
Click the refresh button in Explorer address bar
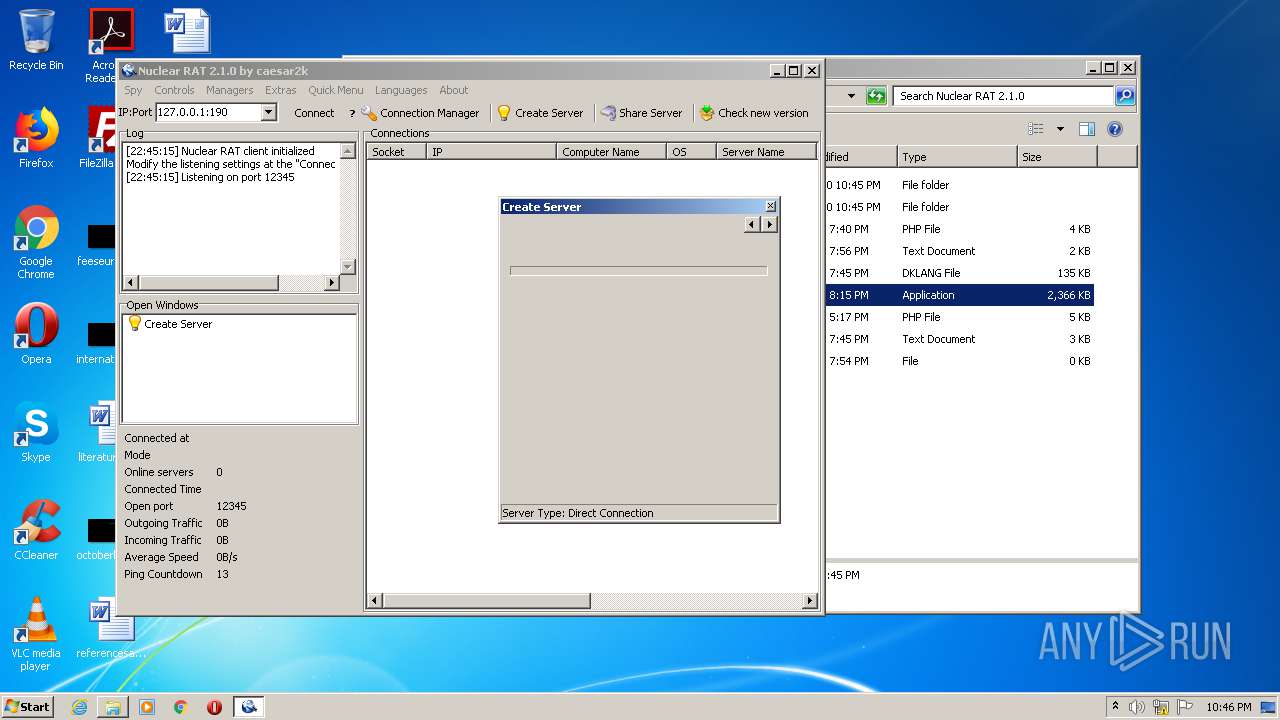pos(877,96)
